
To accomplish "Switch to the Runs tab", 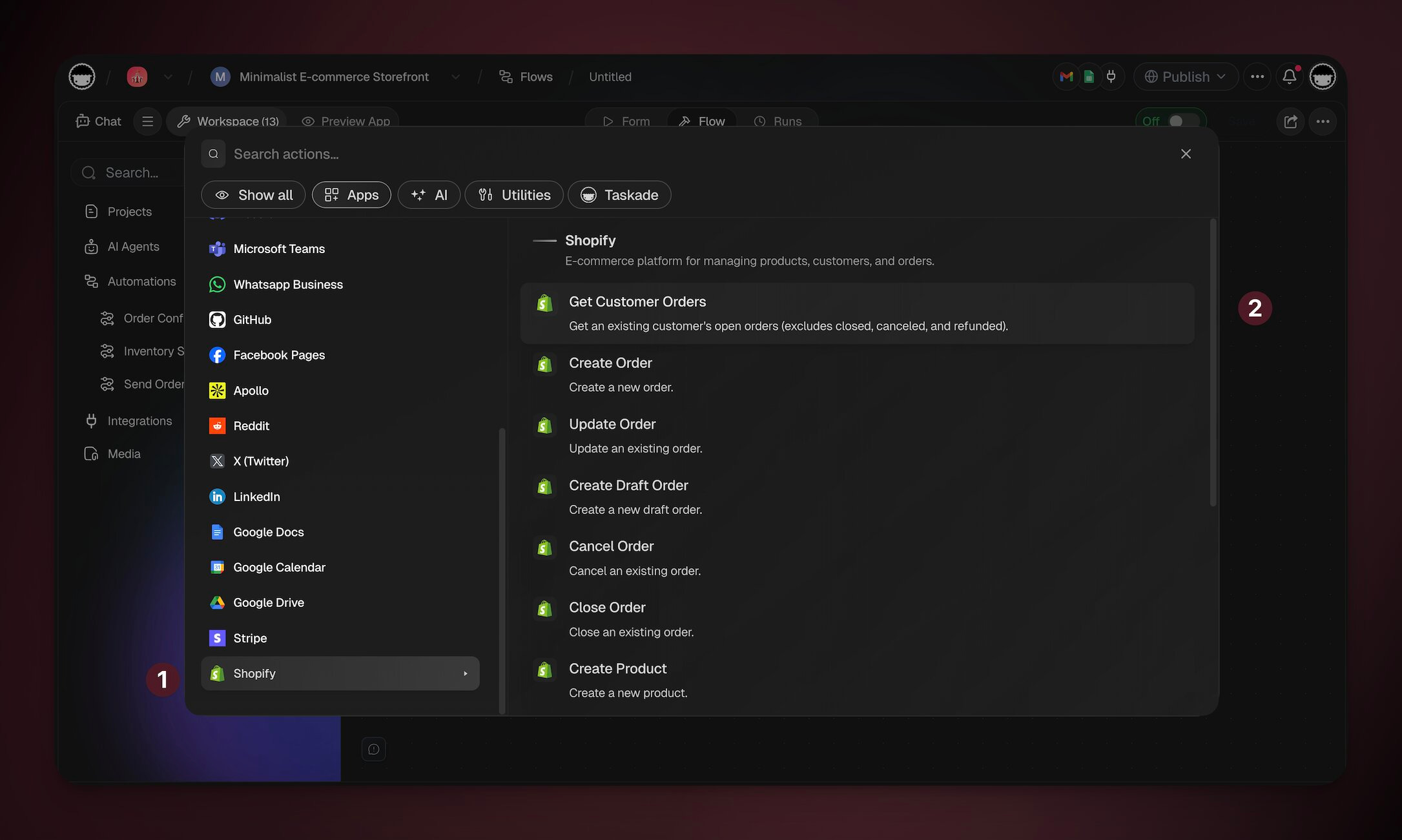I will coord(778,121).
